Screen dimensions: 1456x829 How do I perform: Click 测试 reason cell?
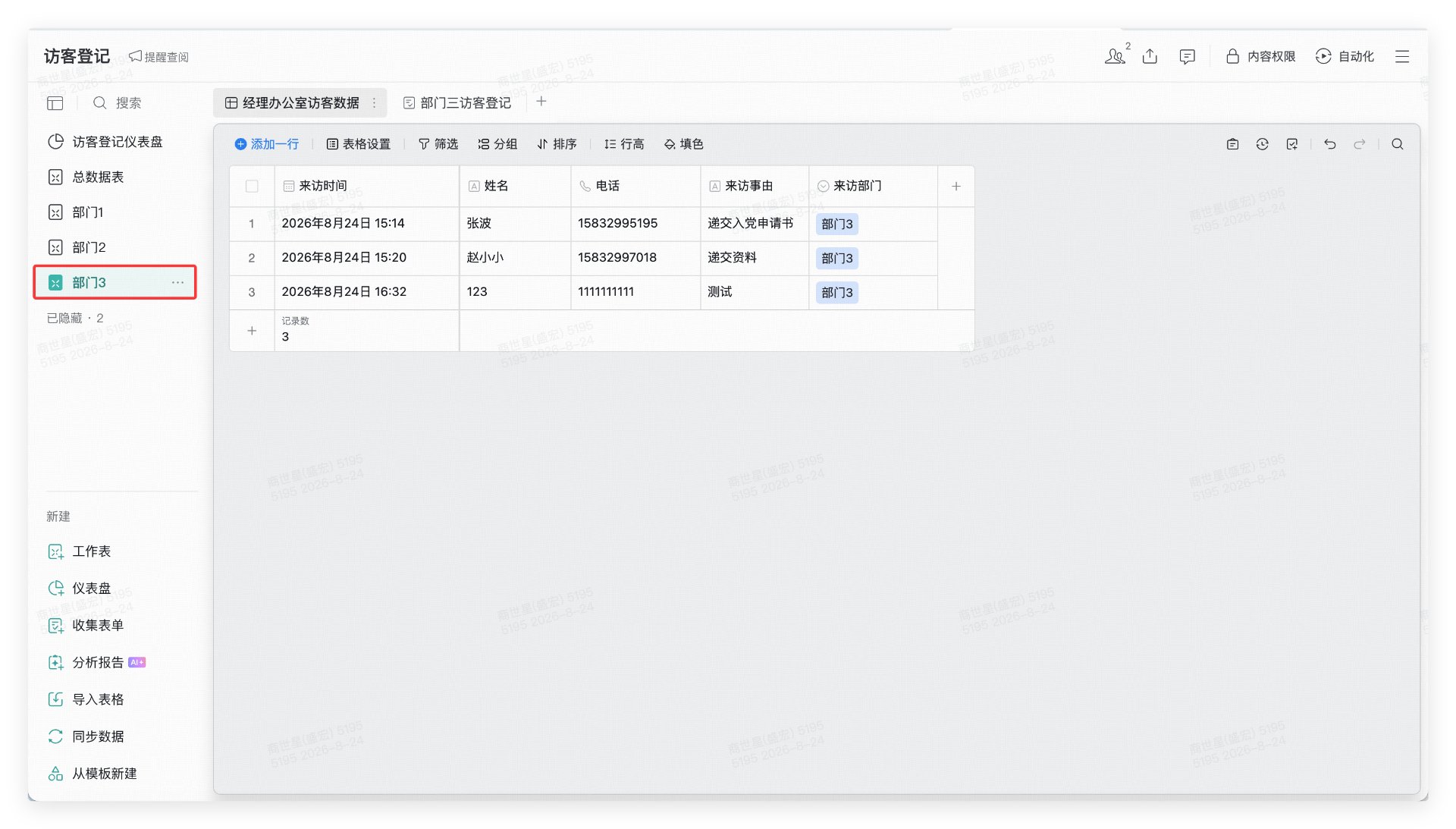755,292
